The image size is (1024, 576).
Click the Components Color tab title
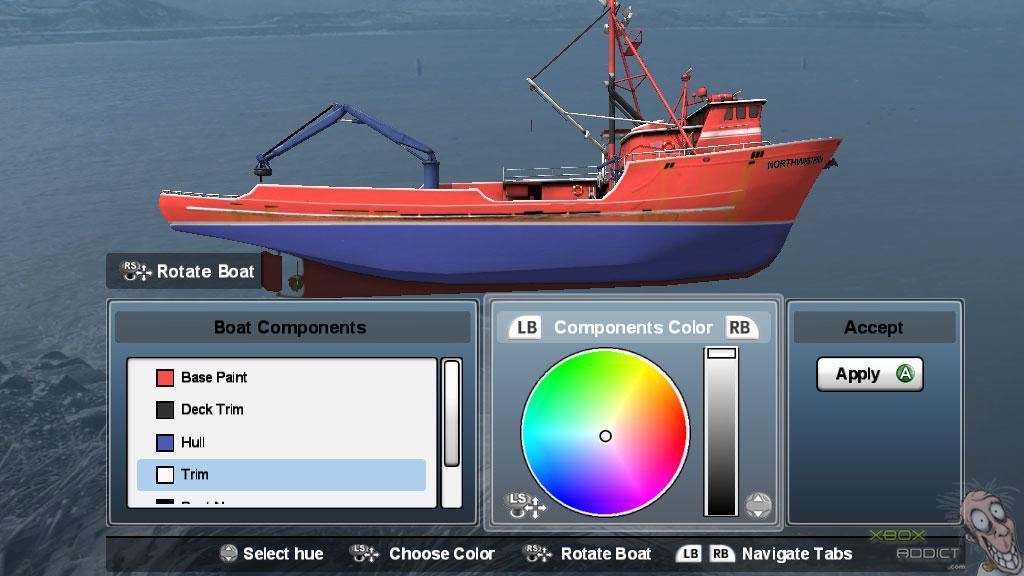633,327
